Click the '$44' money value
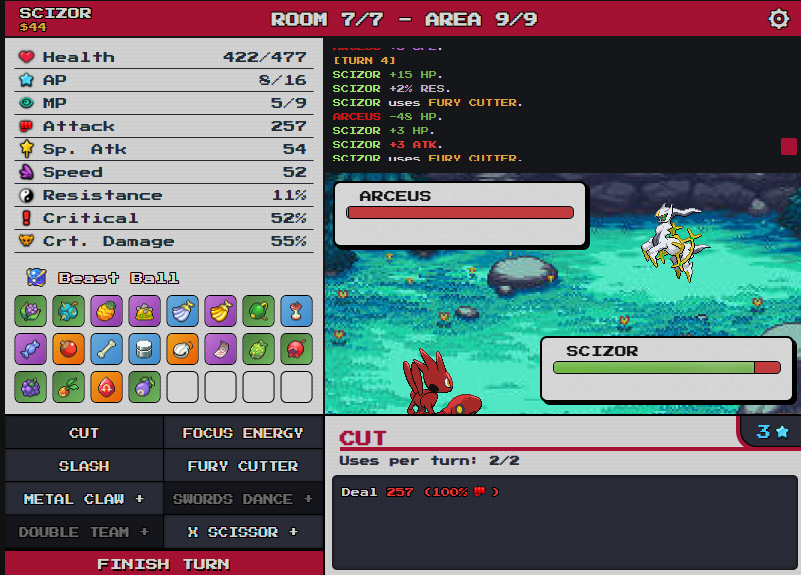 pos(33,27)
